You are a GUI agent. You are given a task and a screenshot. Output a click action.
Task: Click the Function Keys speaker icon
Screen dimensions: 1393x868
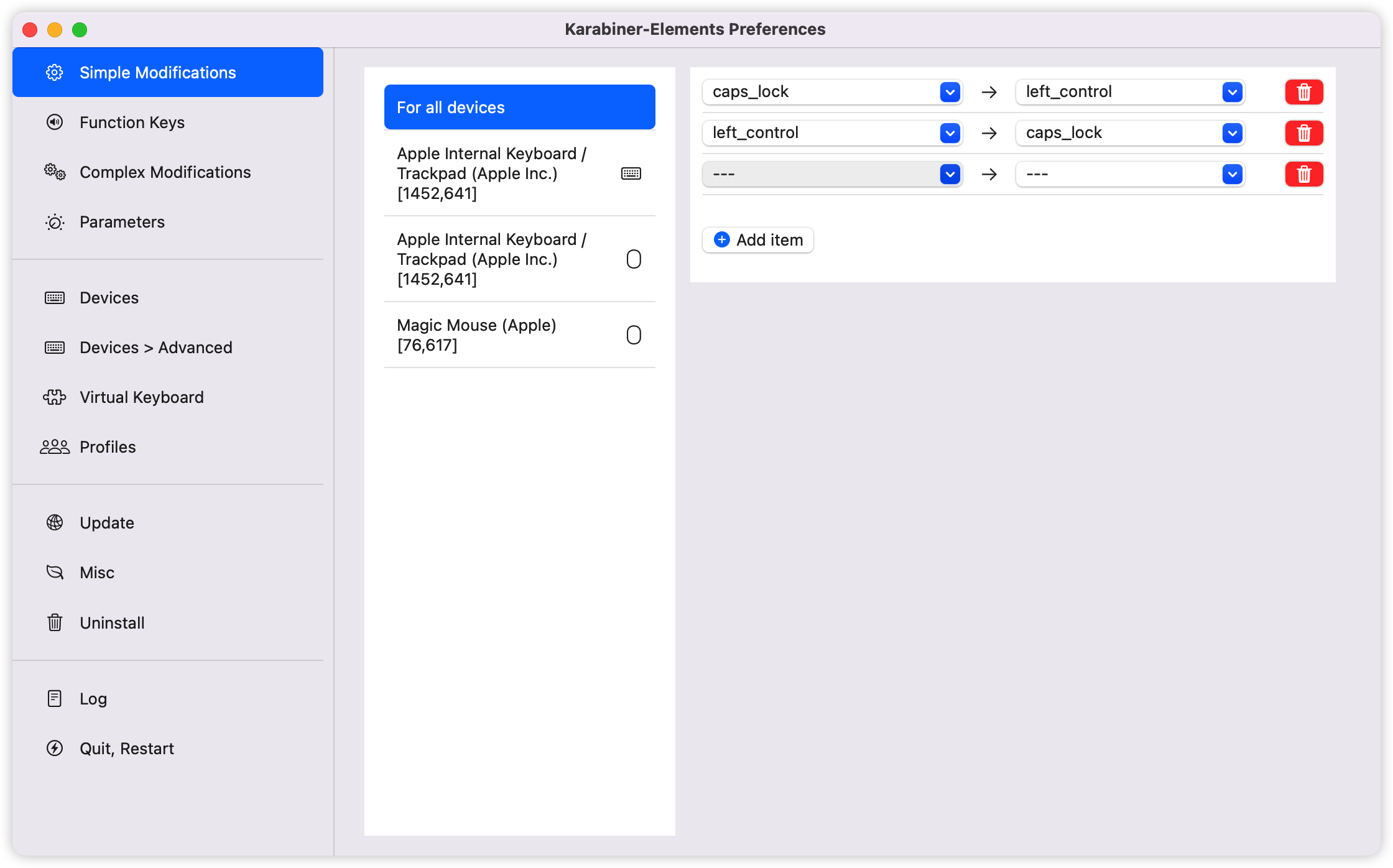click(55, 122)
